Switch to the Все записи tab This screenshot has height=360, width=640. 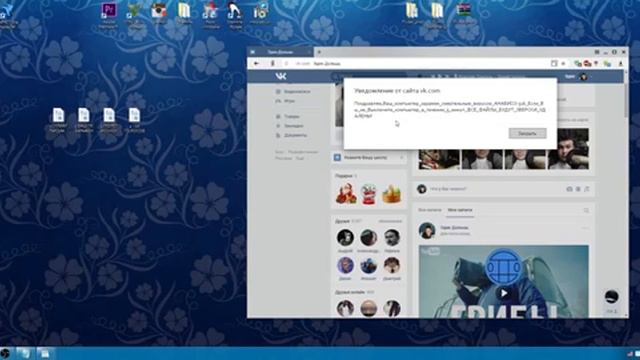(429, 210)
